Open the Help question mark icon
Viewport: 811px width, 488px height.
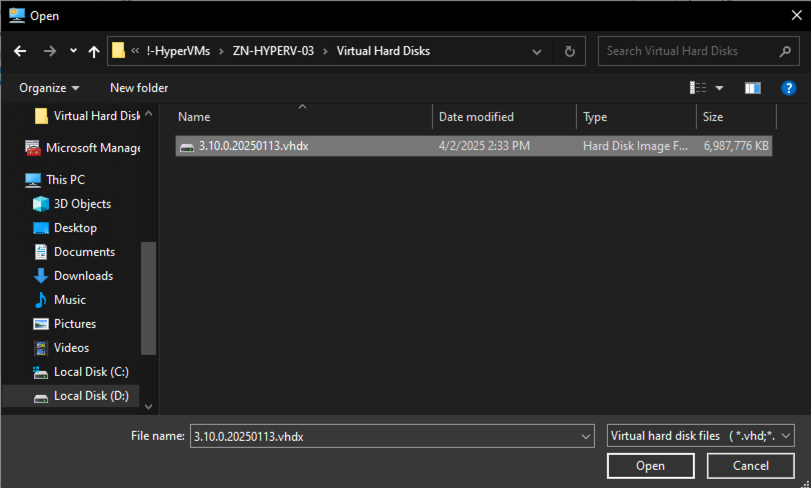point(788,88)
